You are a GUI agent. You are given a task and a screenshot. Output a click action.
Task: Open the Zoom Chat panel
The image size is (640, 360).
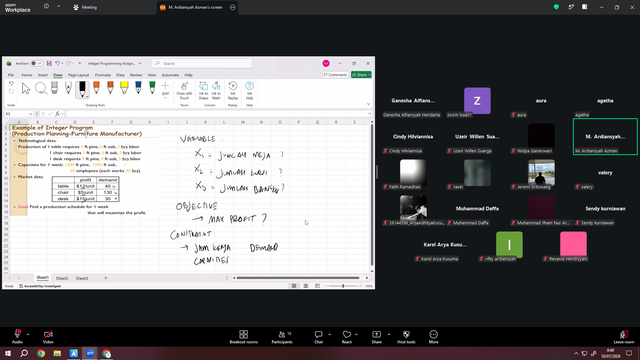(x=318, y=337)
